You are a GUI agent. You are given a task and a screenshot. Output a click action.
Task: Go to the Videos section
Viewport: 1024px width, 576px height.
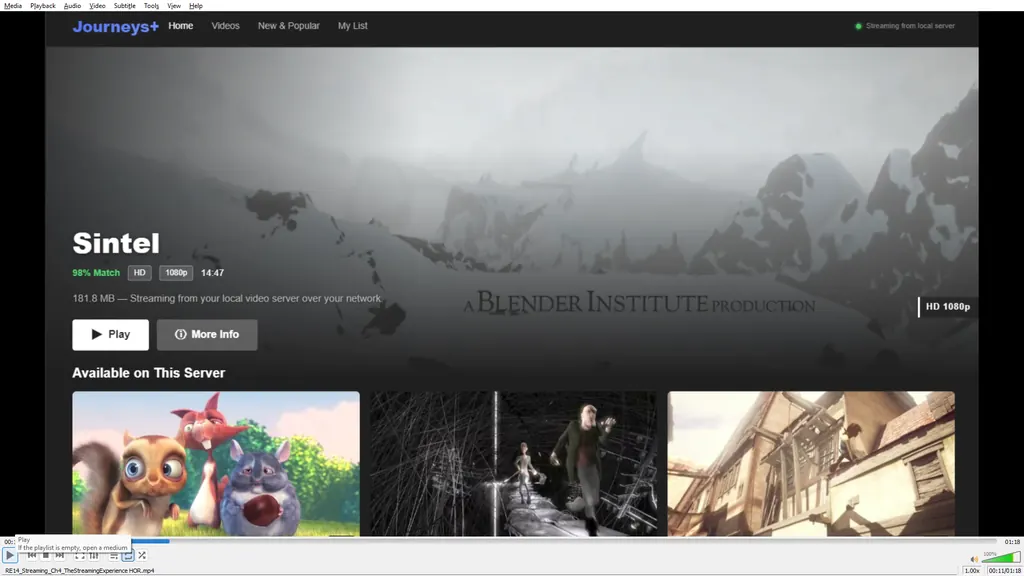pos(225,26)
